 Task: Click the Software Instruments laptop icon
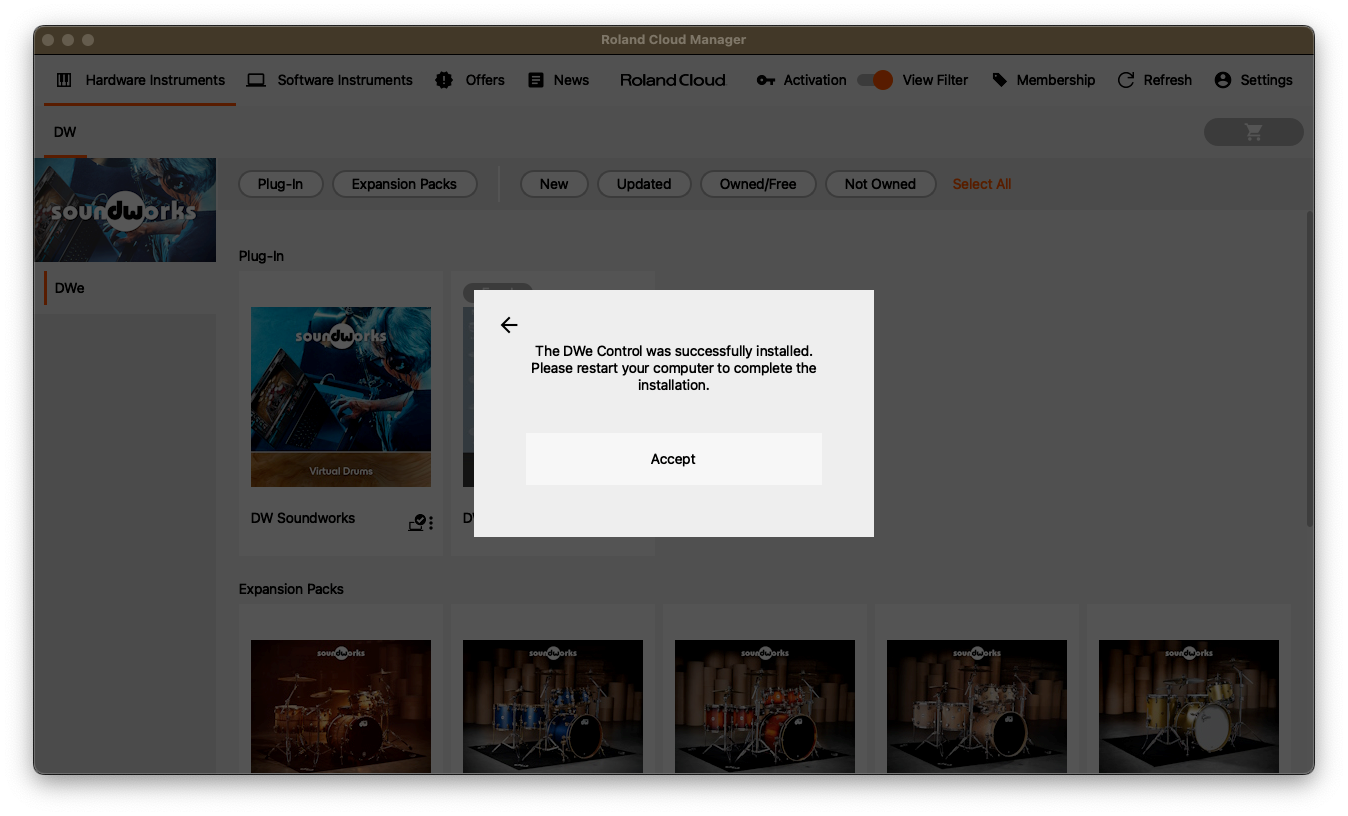[x=256, y=80]
